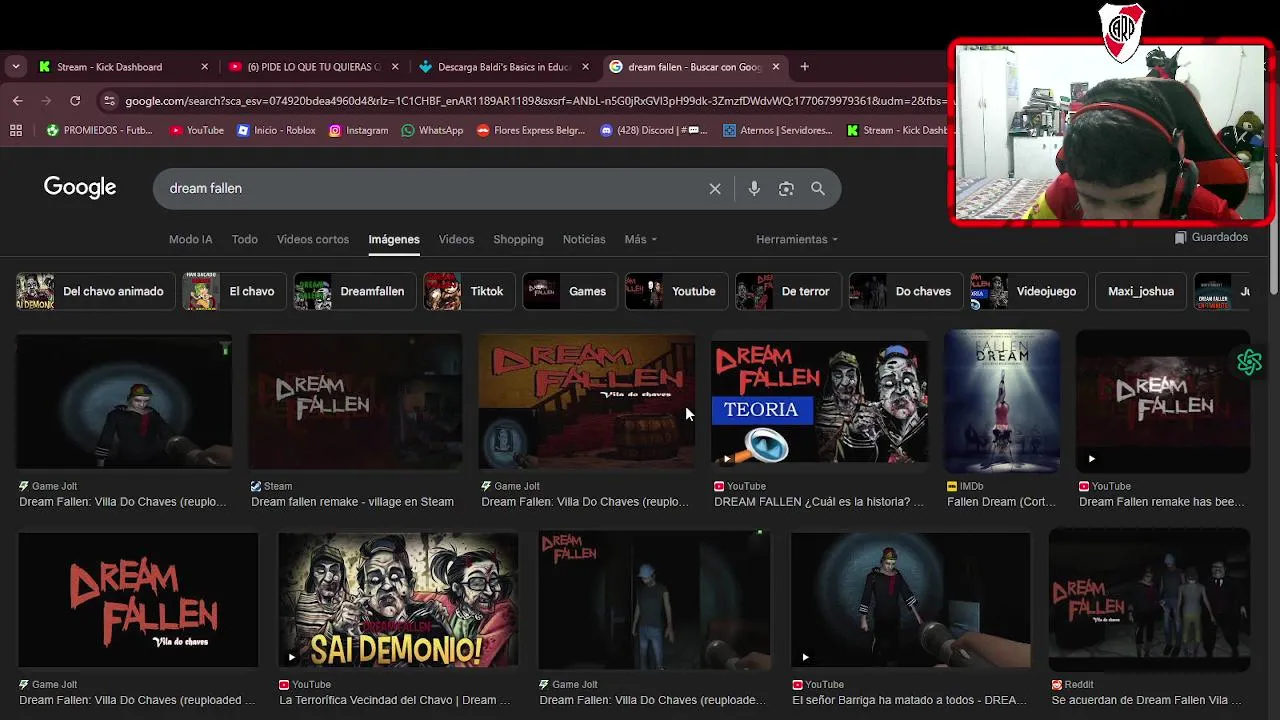Select the Shopping tab
Viewport: 1280px width, 720px height.
pos(518,239)
